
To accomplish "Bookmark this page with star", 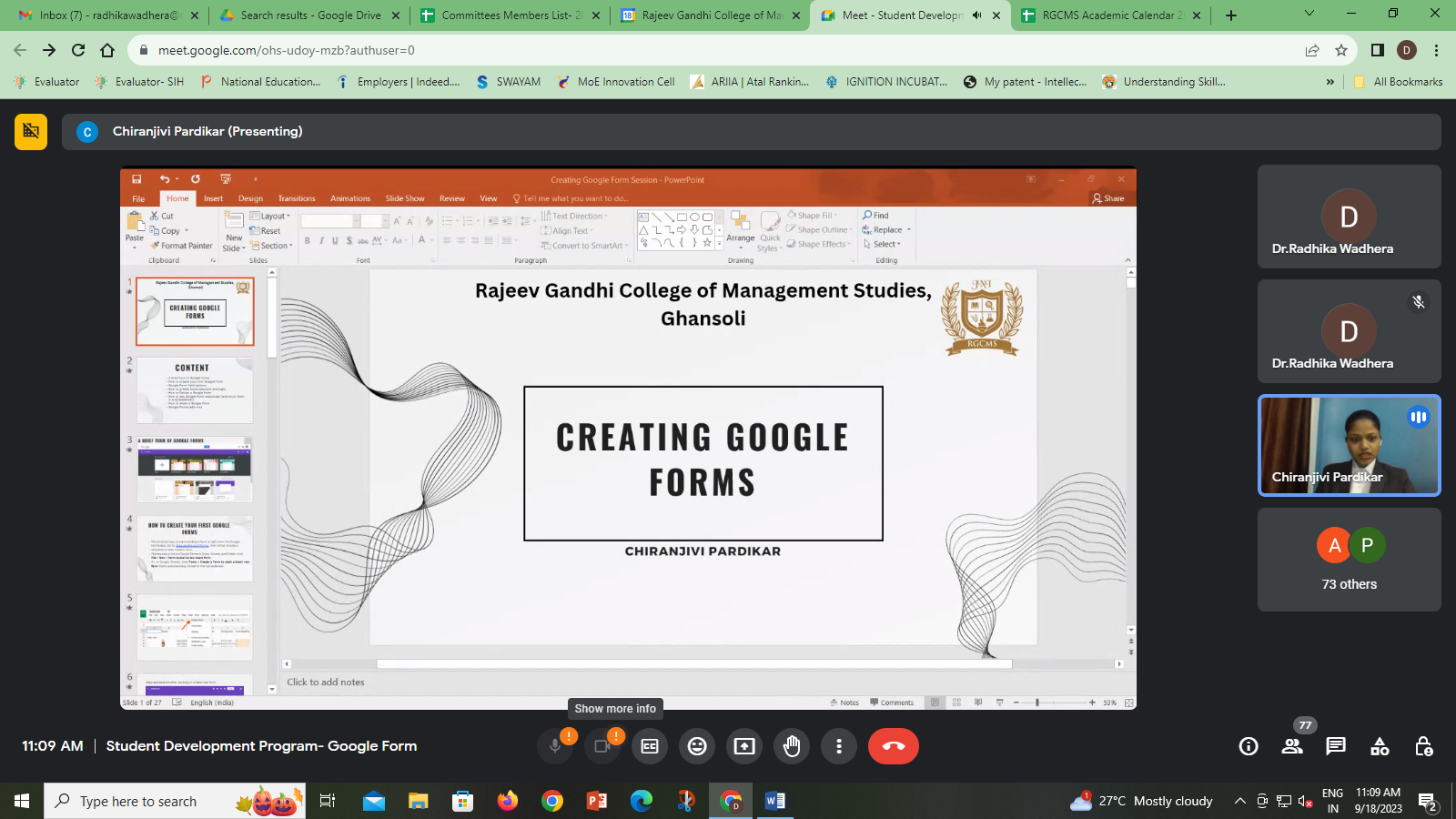I will 1341,50.
